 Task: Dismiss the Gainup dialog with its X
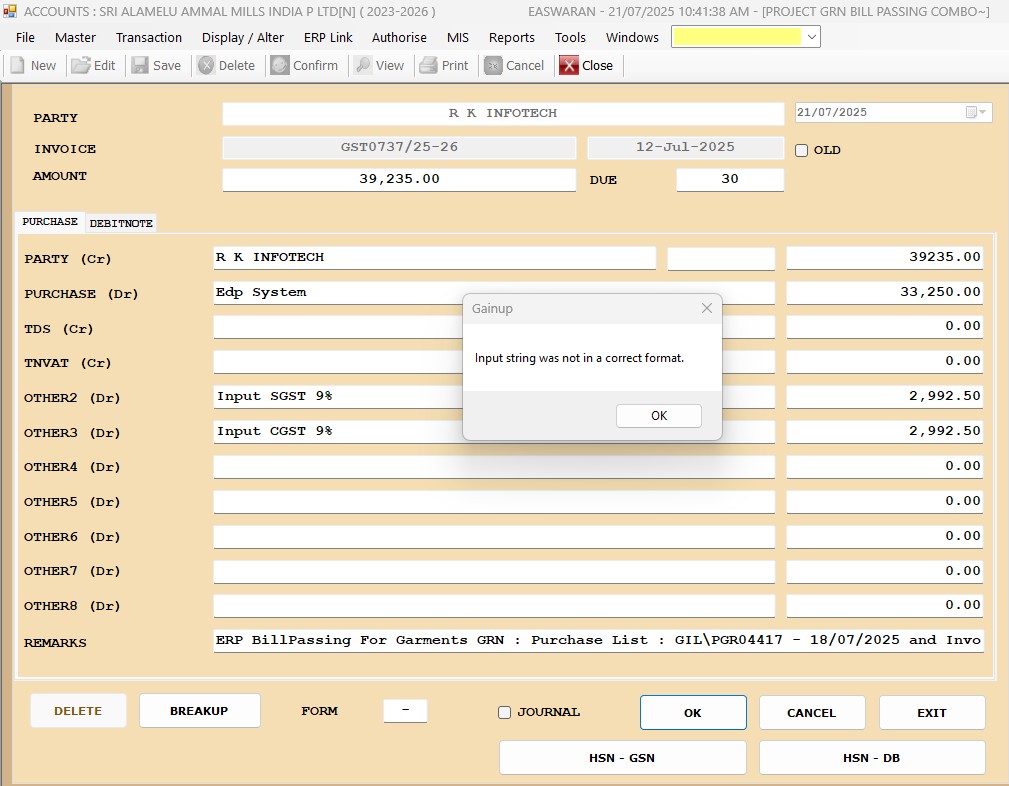point(706,309)
